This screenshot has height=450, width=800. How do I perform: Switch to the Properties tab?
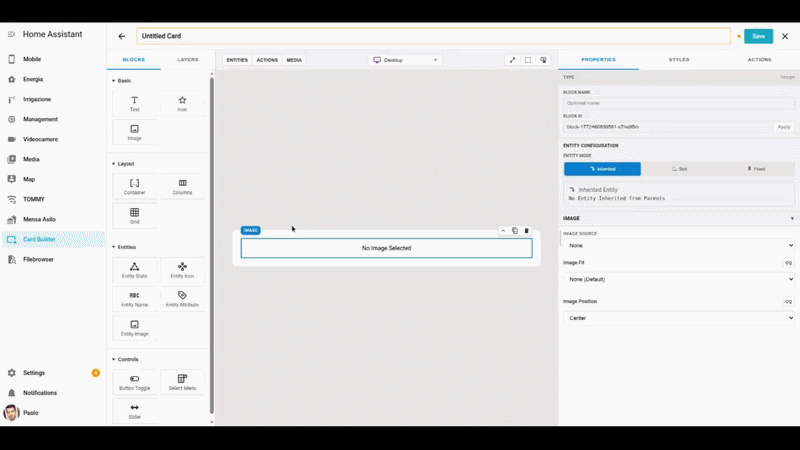point(598,60)
